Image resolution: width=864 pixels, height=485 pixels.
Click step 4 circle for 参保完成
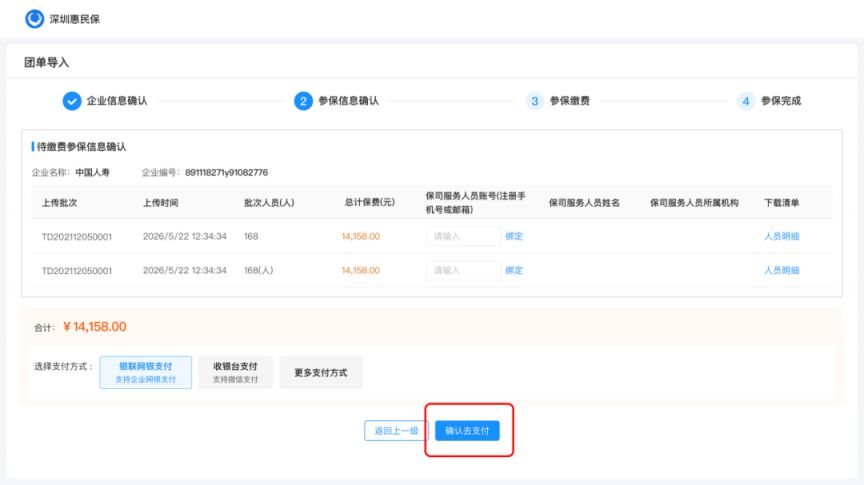(x=746, y=101)
